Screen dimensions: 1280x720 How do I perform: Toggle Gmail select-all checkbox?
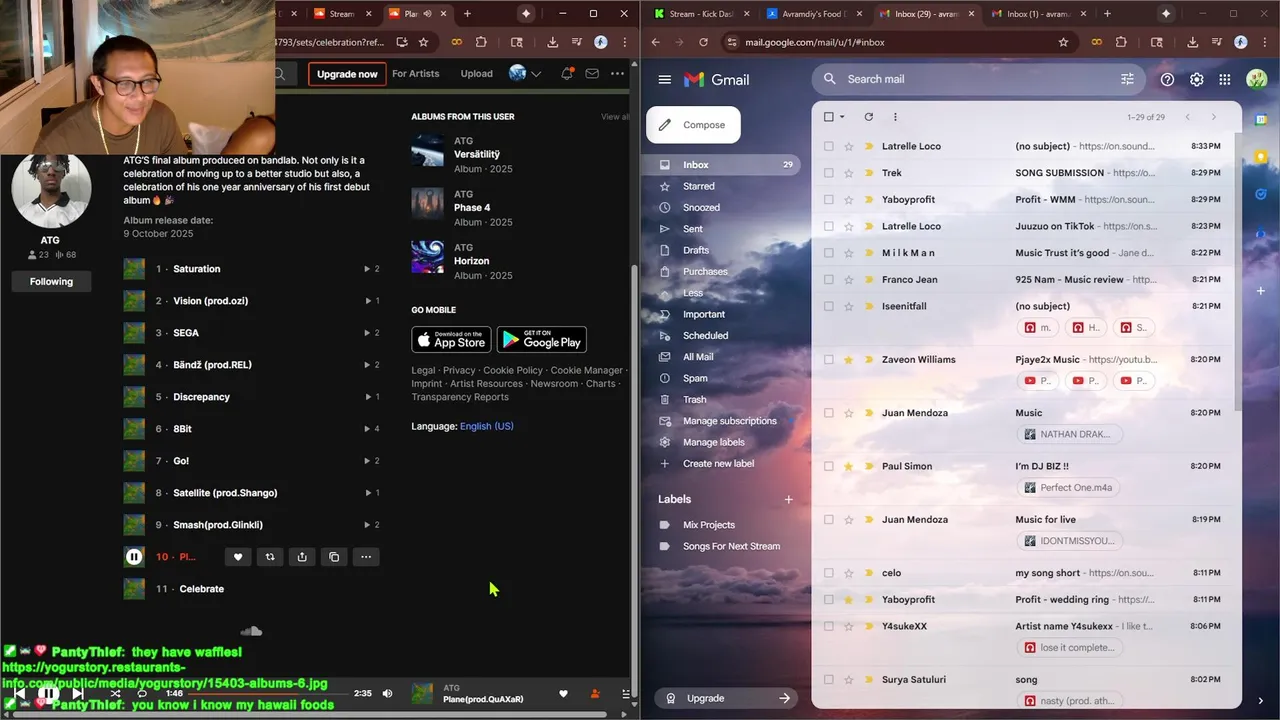pos(828,117)
